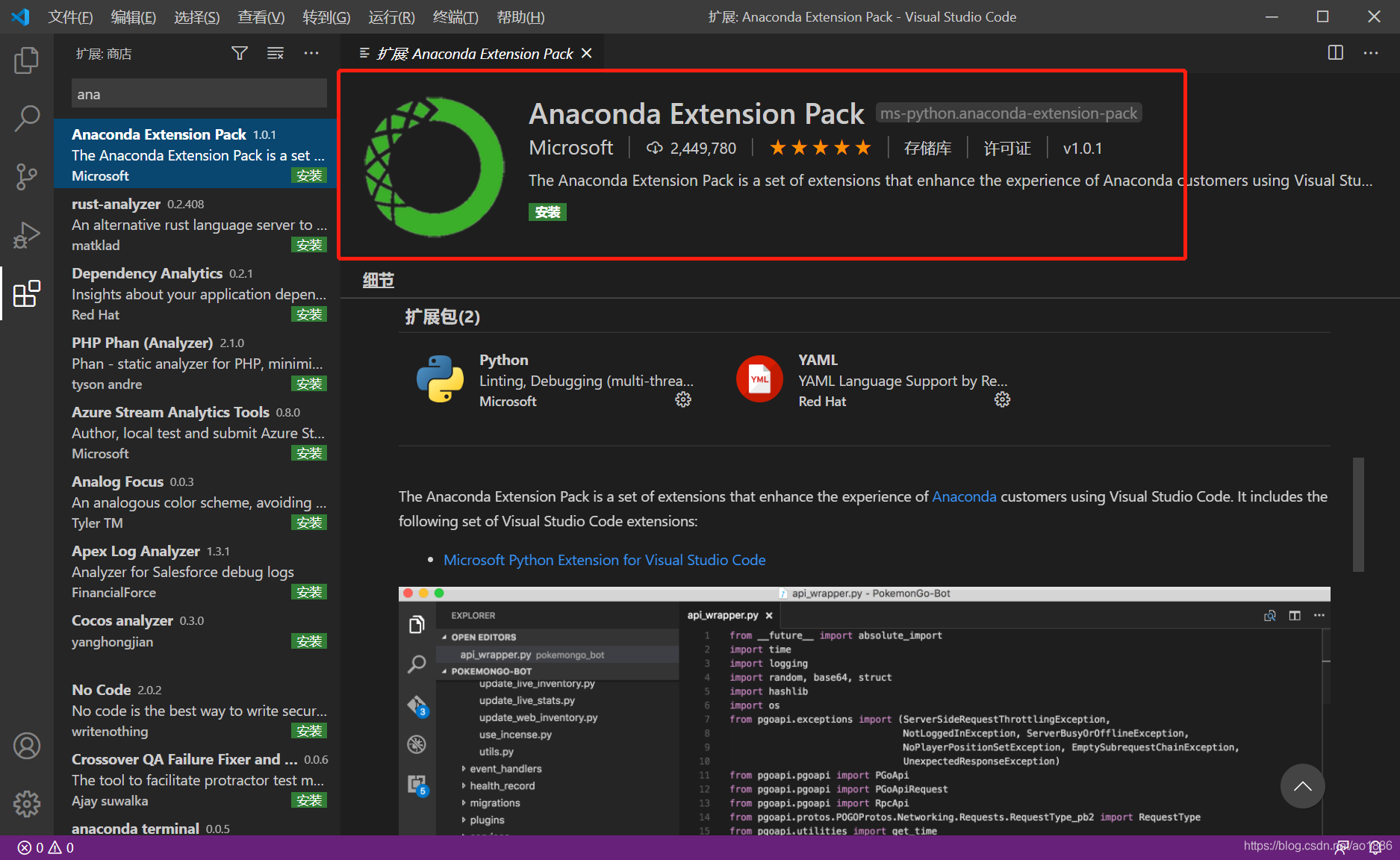Viewport: 1400px width, 860px height.
Task: Click the VS Code logo icon
Action: (21, 16)
